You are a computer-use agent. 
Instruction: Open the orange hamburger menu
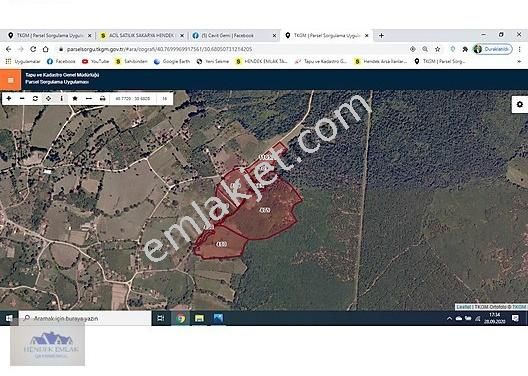tap(10, 80)
